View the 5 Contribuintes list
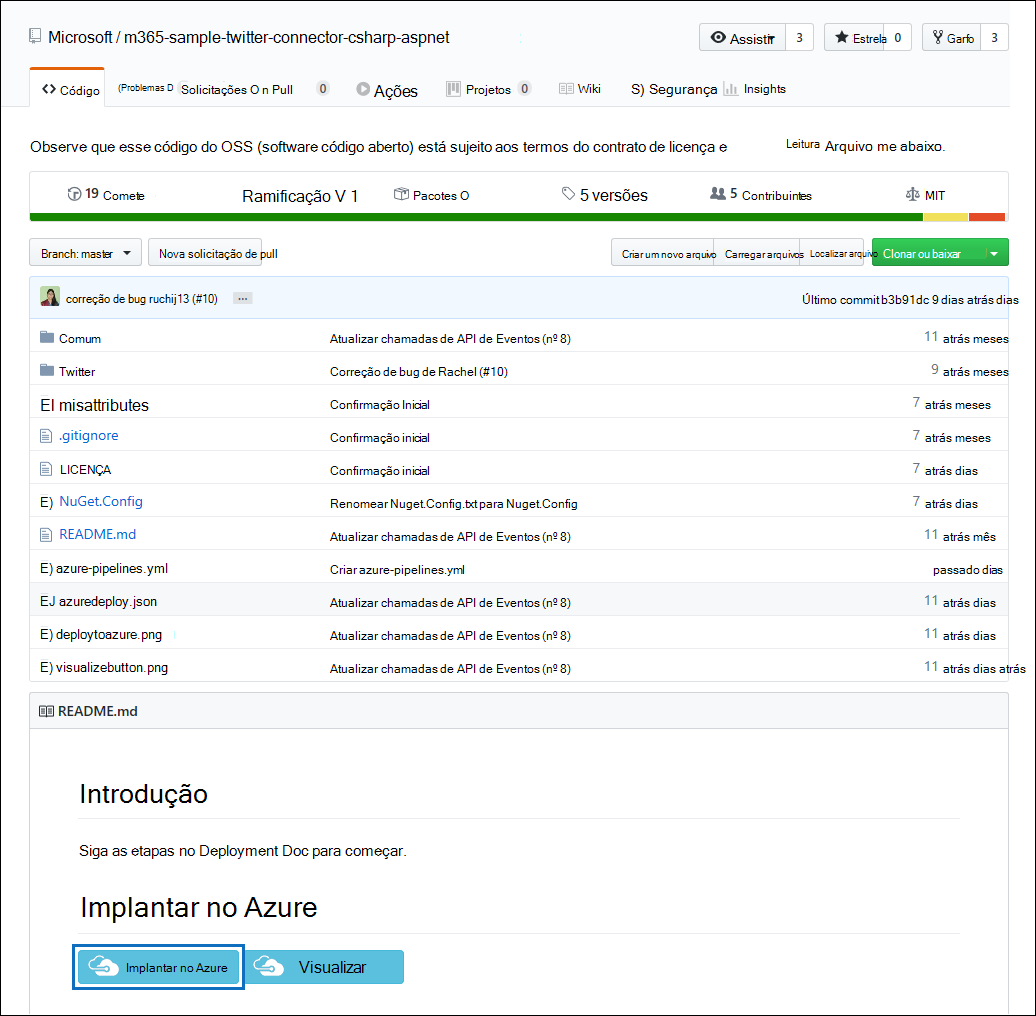1036x1016 pixels. pos(760,194)
